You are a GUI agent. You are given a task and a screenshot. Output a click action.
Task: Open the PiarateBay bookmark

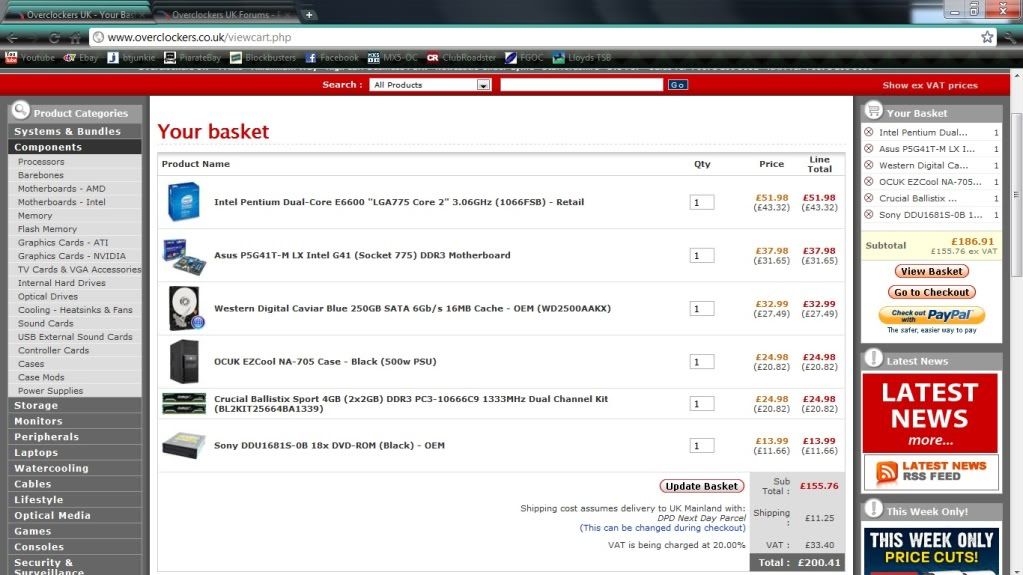pos(192,57)
